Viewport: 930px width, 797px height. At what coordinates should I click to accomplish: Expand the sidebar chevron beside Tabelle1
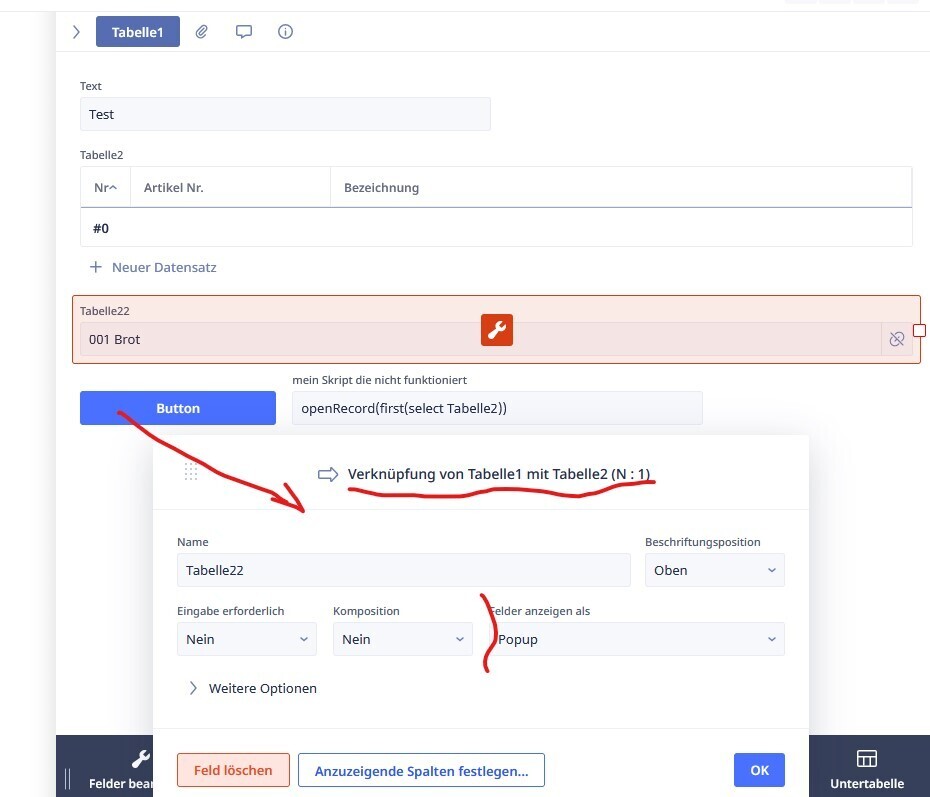click(76, 32)
